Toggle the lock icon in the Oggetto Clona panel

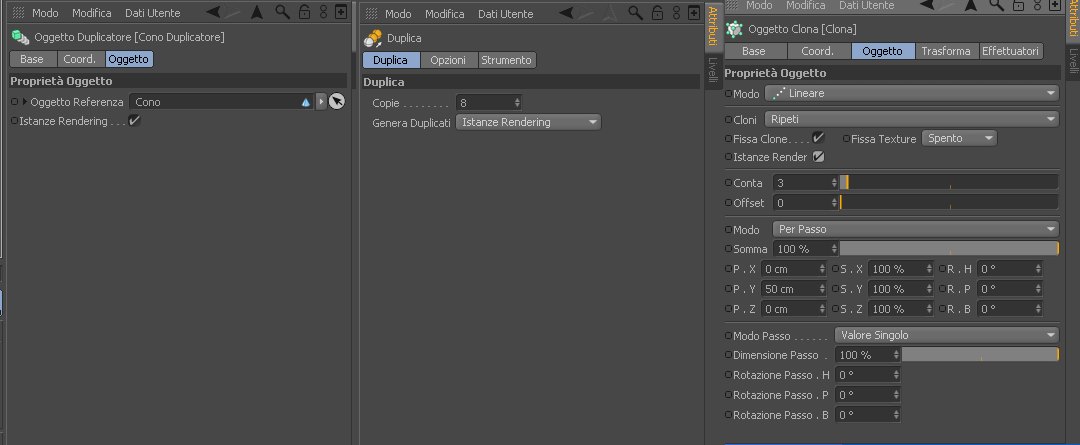(x=1019, y=6)
